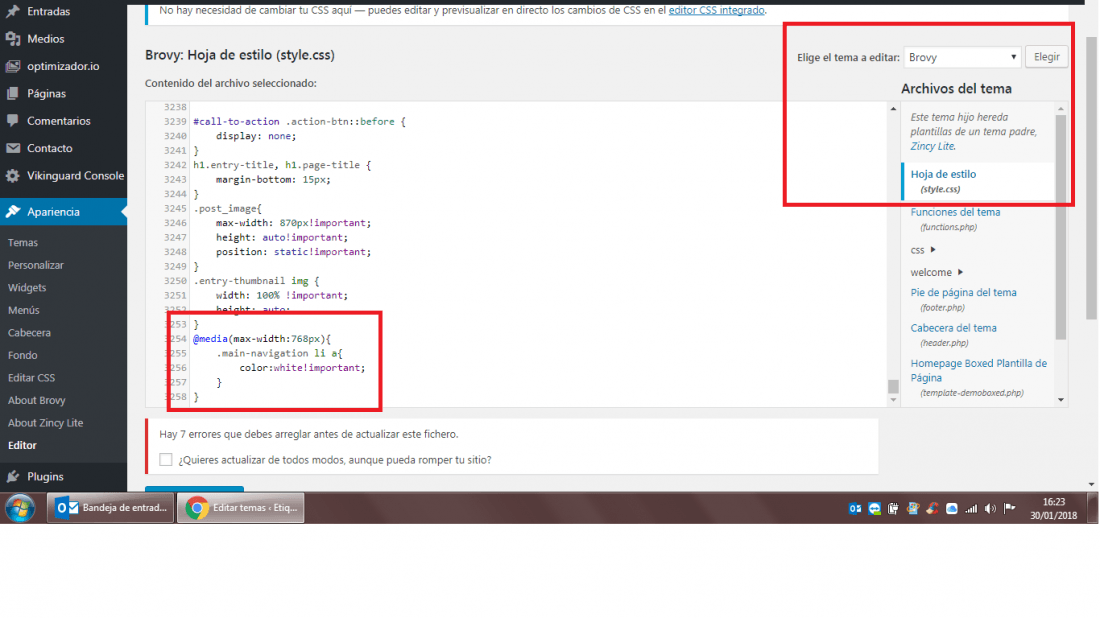Go to About Zincy Lite submenu

[x=45, y=422]
